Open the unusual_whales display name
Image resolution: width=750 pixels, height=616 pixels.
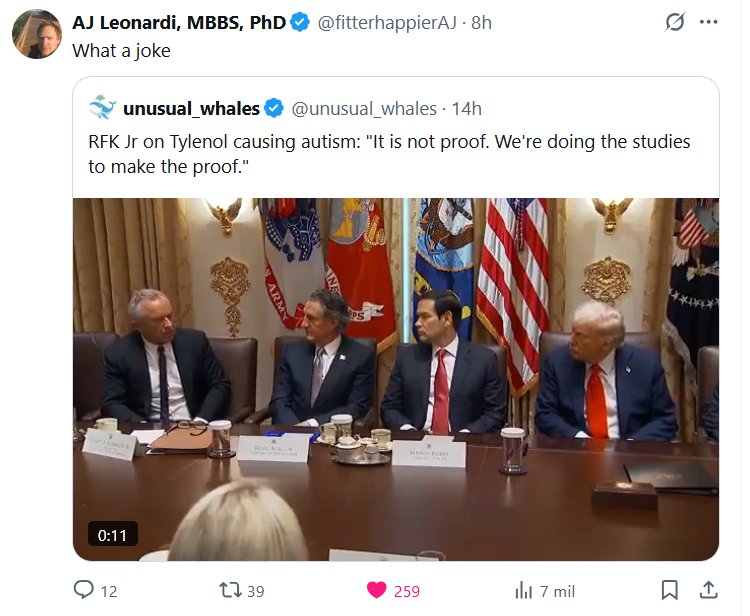192,108
